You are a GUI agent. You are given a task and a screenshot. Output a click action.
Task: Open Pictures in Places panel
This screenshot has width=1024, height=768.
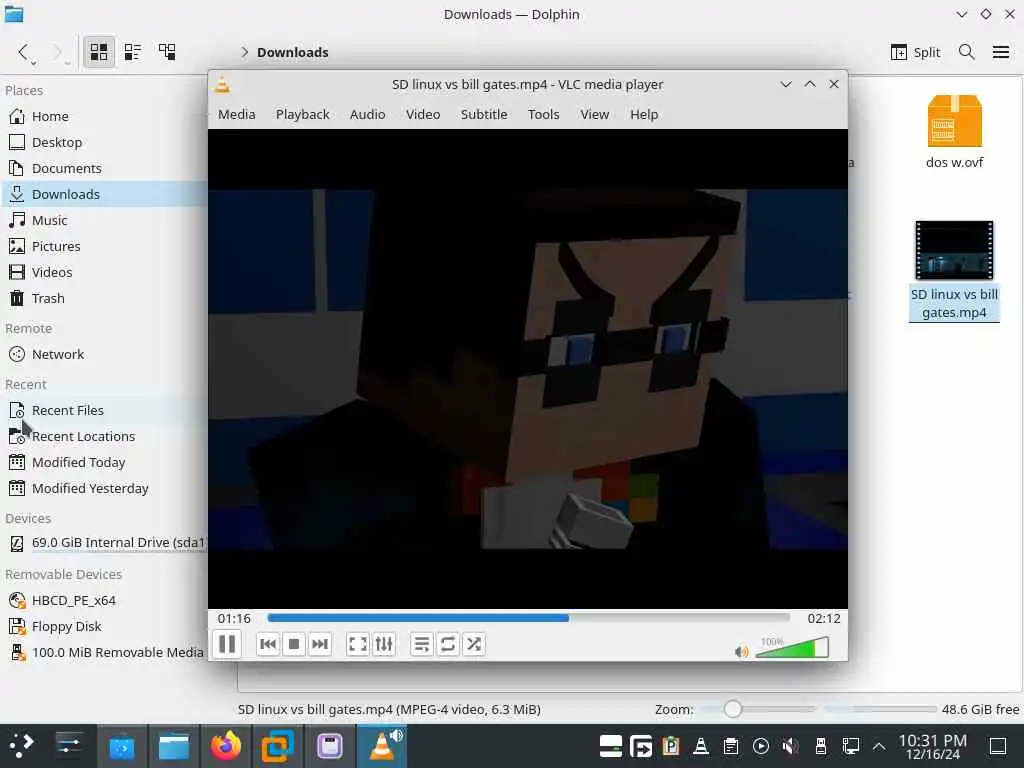coord(104,246)
